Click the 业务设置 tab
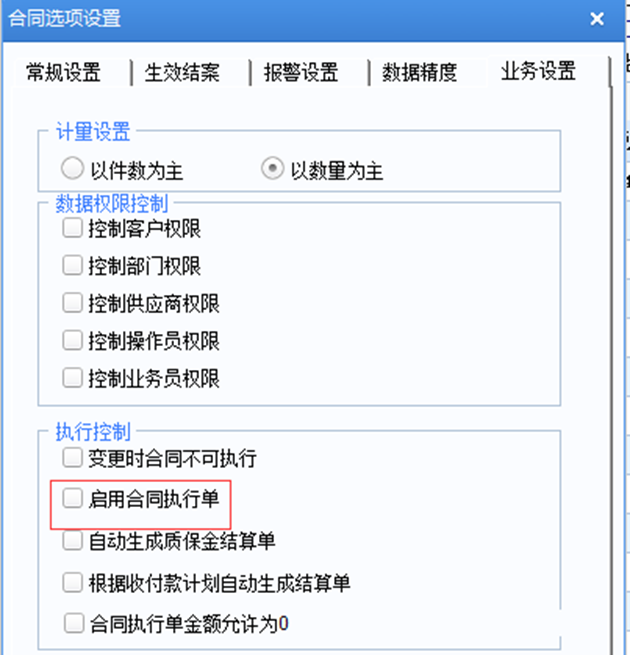Screen dimensions: 630x655 pos(539,71)
